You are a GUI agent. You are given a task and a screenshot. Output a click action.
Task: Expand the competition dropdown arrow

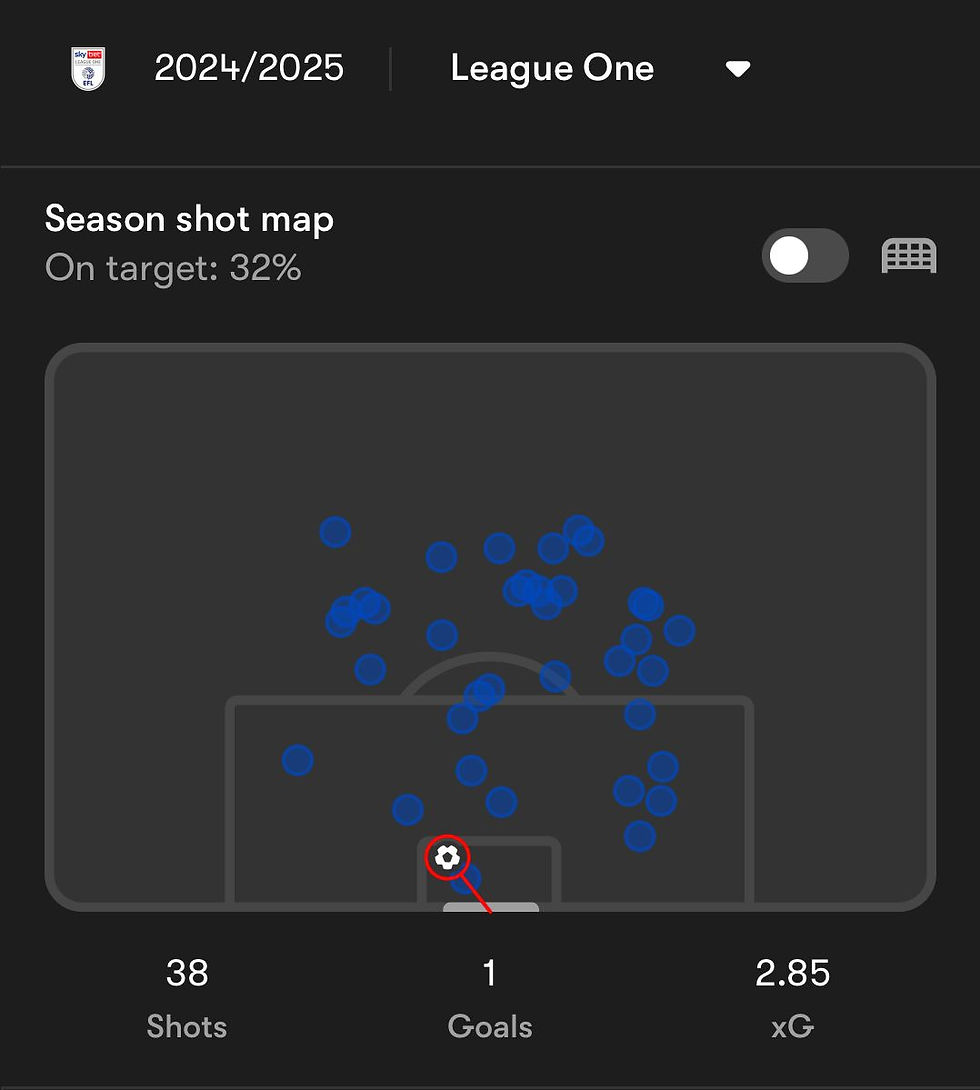738,69
